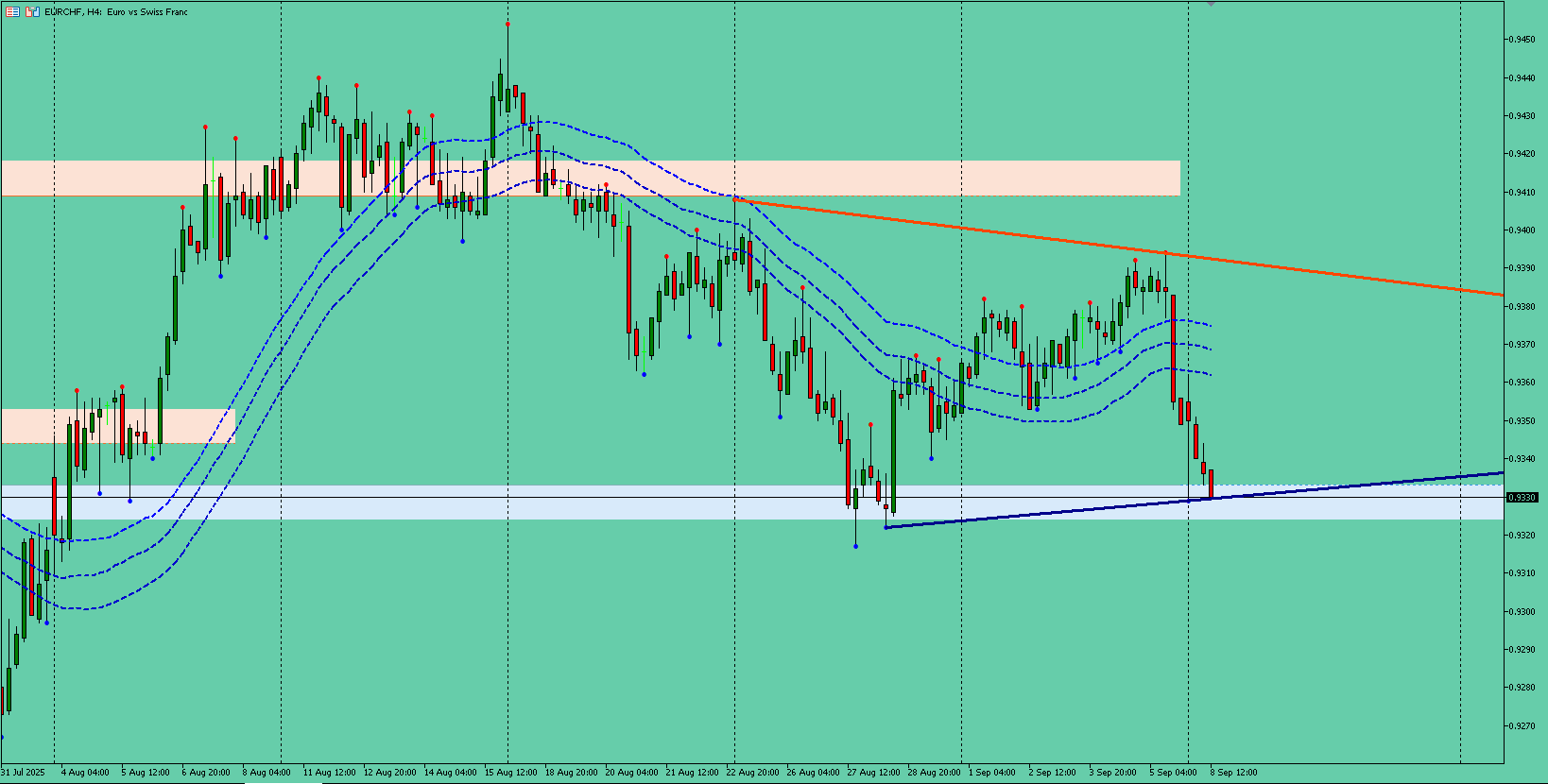Click the 5 Sep 04:00 time label

click(1174, 773)
